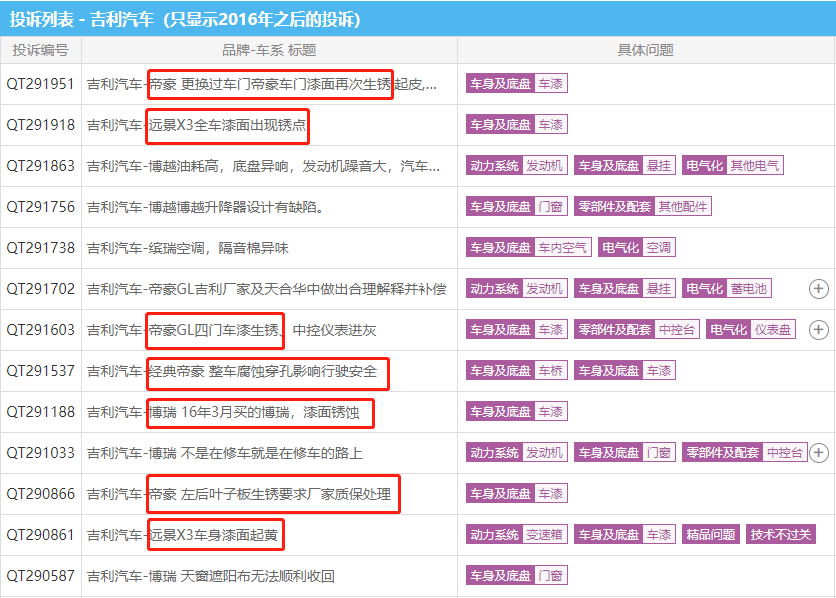Viewport: 836px width, 598px height.
Task: Click 车漆 tag in row QT291603
Action: pyautogui.click(x=551, y=330)
